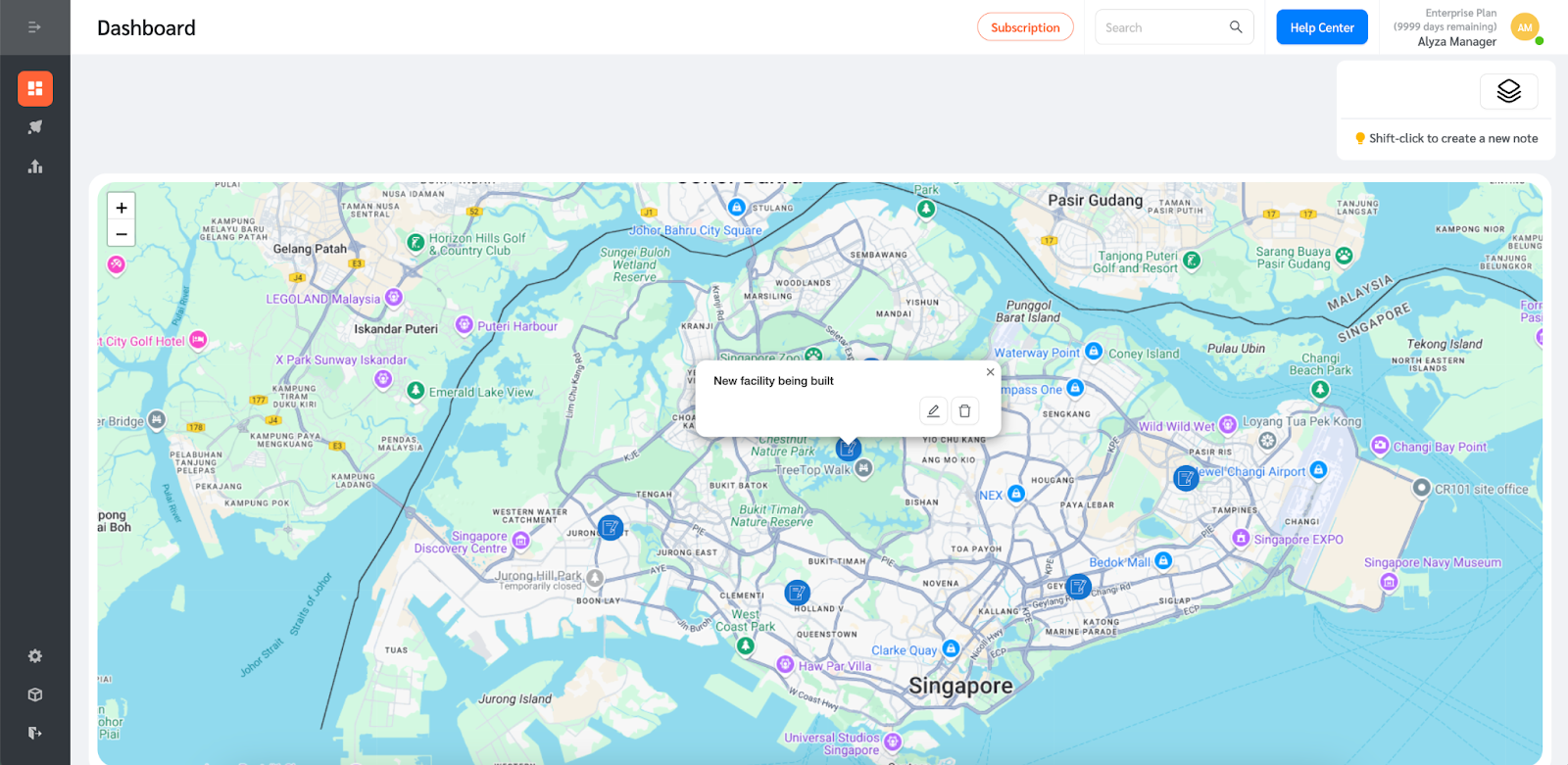Screen dimensions: 1568x765
Task: Delete the note with trash icon
Action: pos(964,411)
